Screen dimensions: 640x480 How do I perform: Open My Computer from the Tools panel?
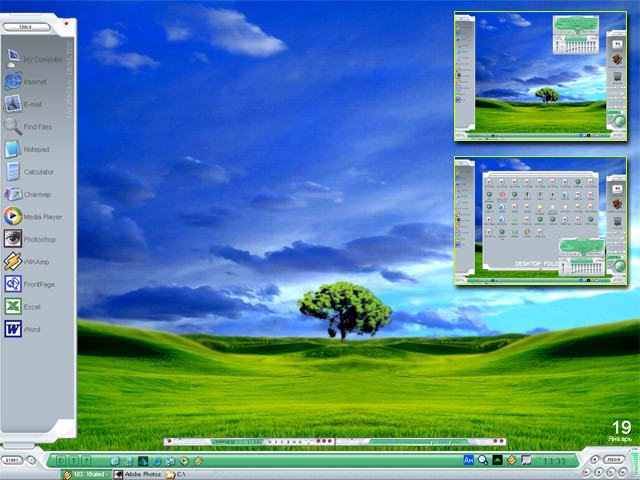[34, 59]
